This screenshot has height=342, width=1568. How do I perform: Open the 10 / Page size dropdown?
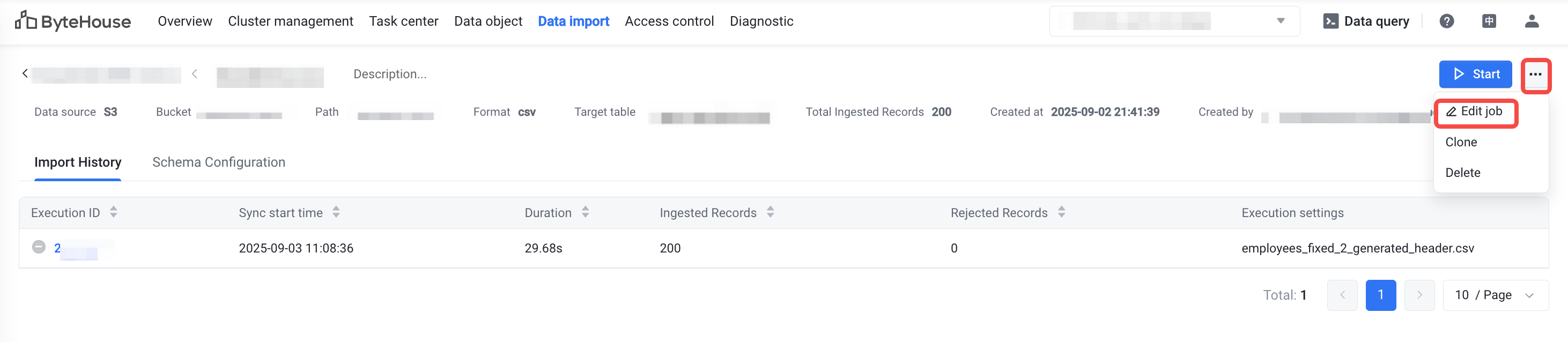tap(1495, 295)
